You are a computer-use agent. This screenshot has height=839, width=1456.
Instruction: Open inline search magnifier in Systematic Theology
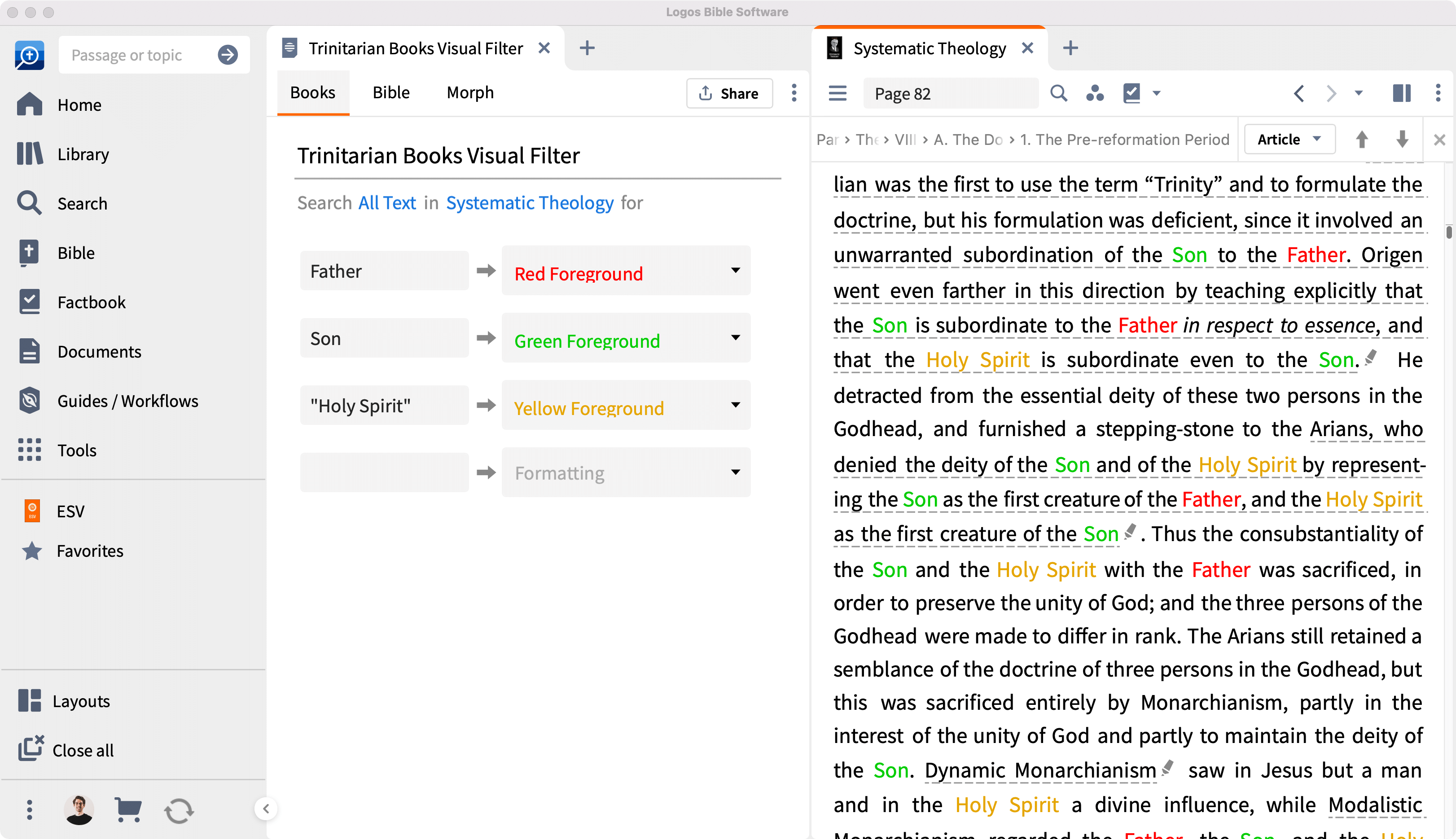[1058, 93]
